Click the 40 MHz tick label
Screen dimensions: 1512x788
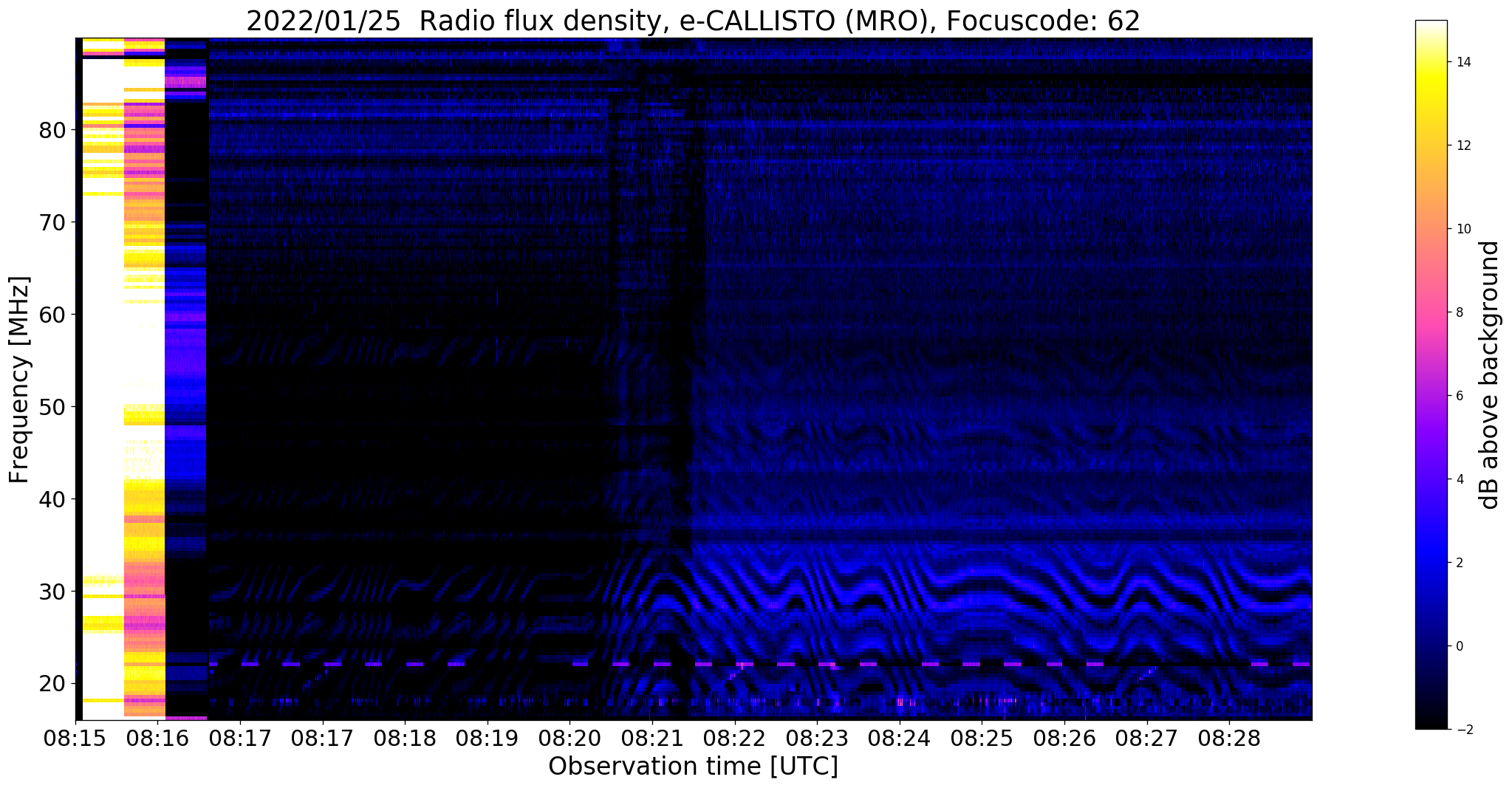coord(52,499)
